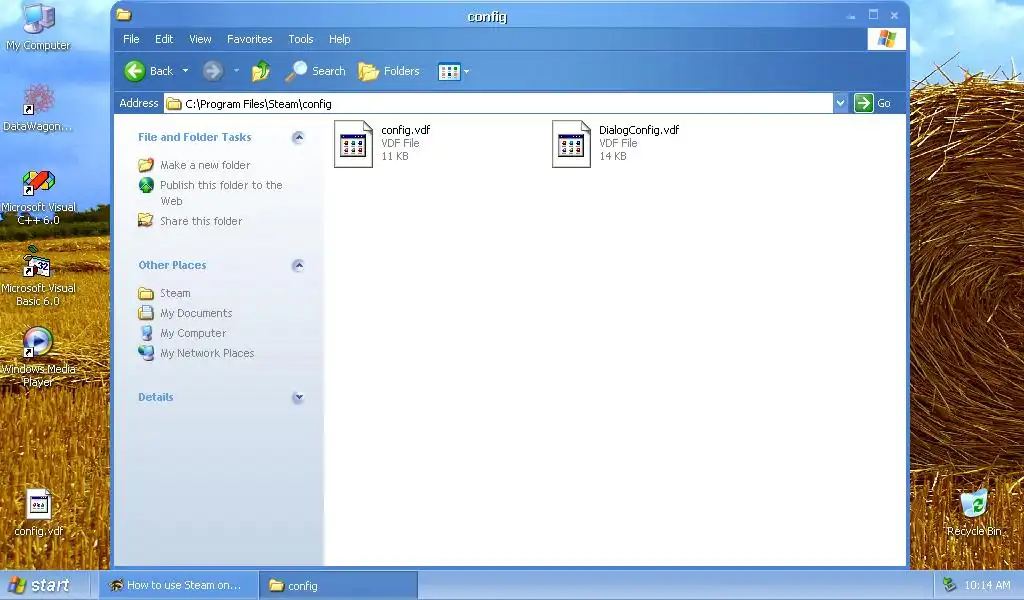Click Make a new folder
The image size is (1024, 600).
(205, 165)
